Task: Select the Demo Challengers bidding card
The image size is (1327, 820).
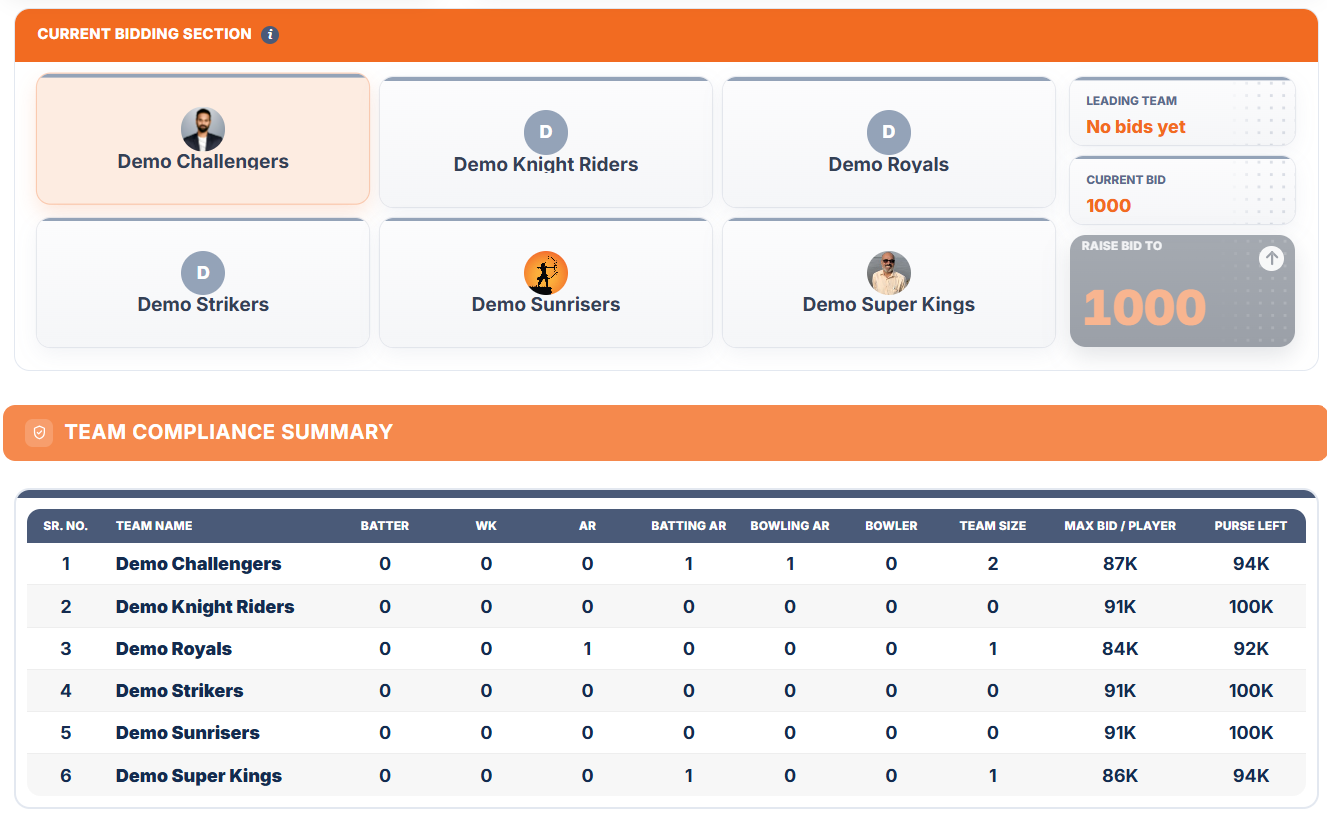Action: click(x=203, y=139)
